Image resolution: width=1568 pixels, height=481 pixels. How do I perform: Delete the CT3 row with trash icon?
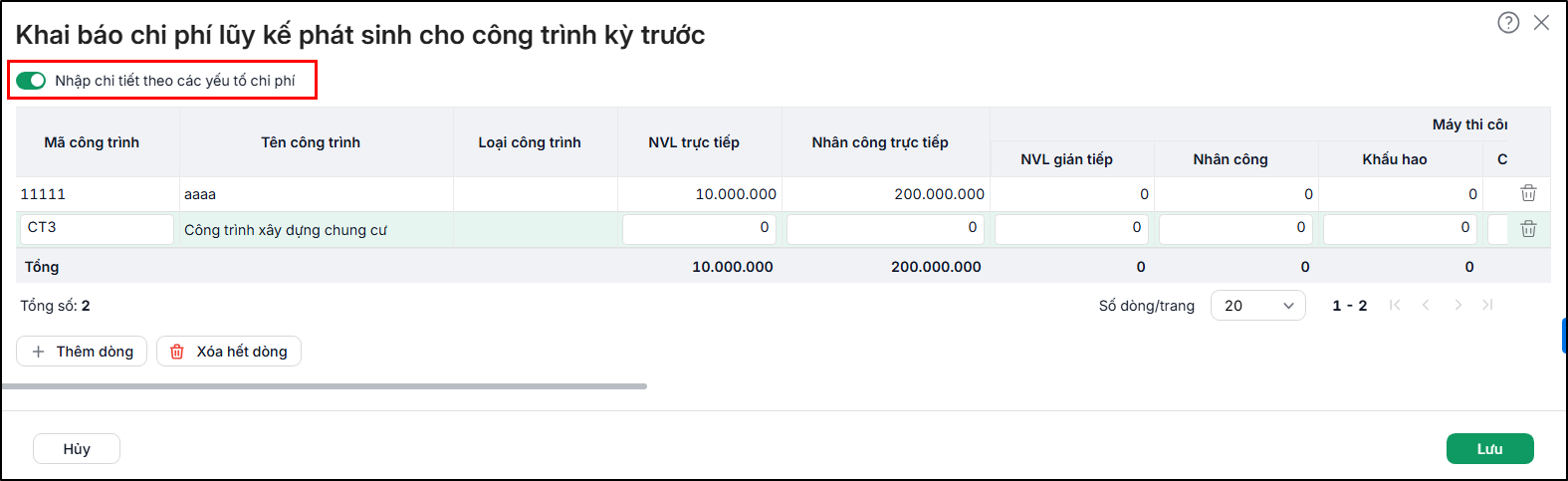pyautogui.click(x=1528, y=229)
